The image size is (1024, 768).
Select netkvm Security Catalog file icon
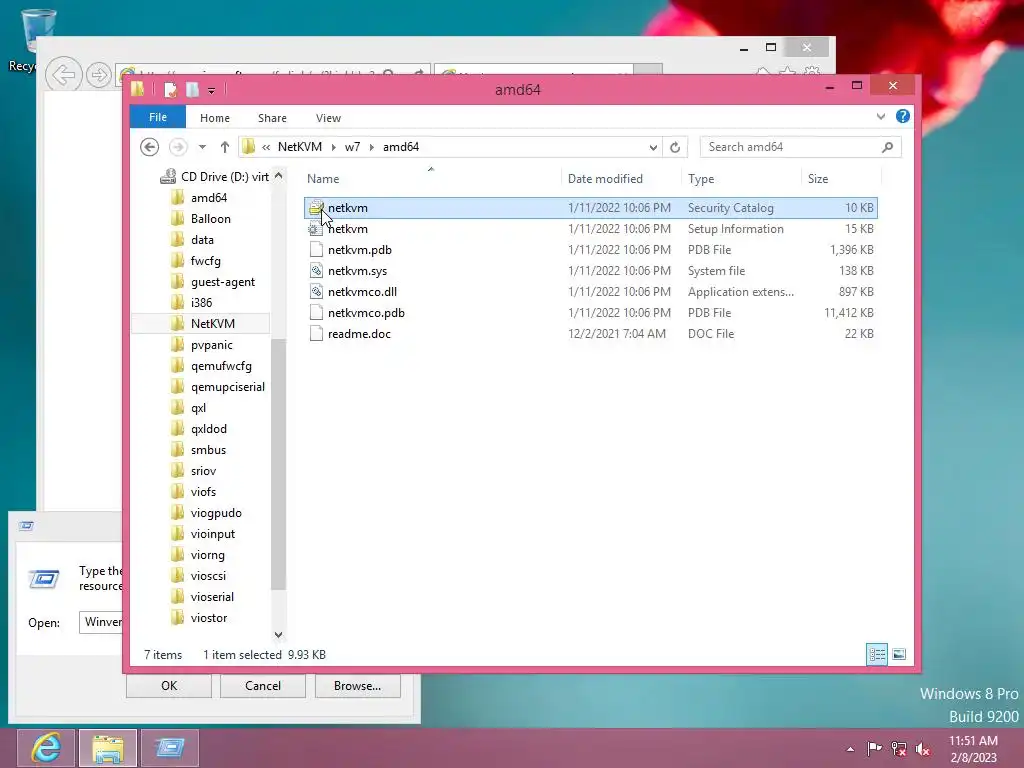[x=316, y=208]
